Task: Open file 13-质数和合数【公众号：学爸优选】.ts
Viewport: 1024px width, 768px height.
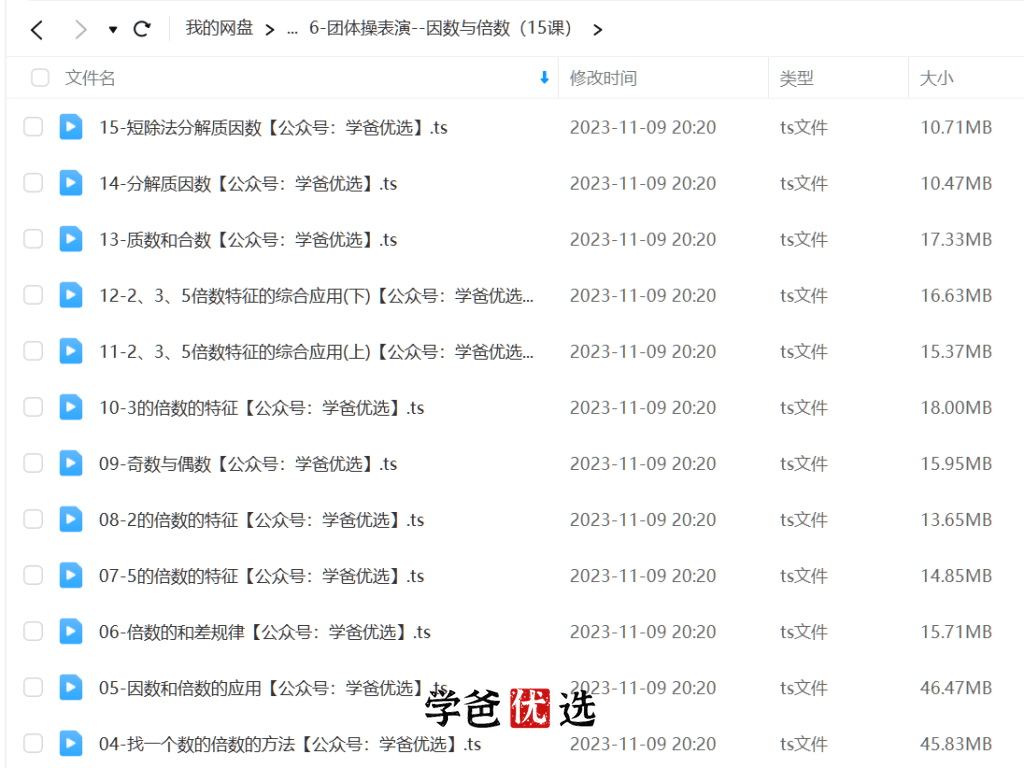Action: pyautogui.click(x=248, y=240)
